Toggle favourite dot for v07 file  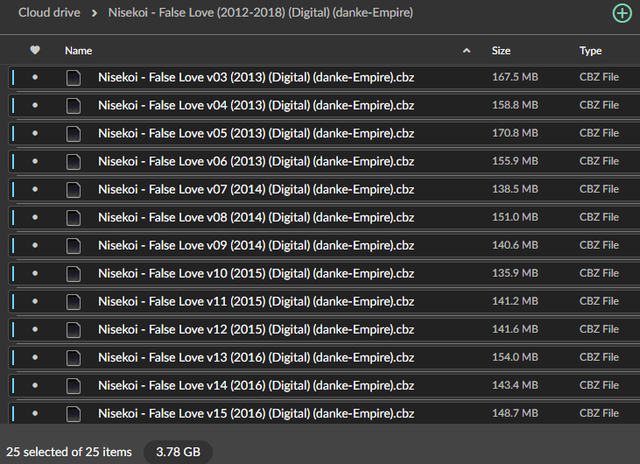pyautogui.click(x=35, y=189)
